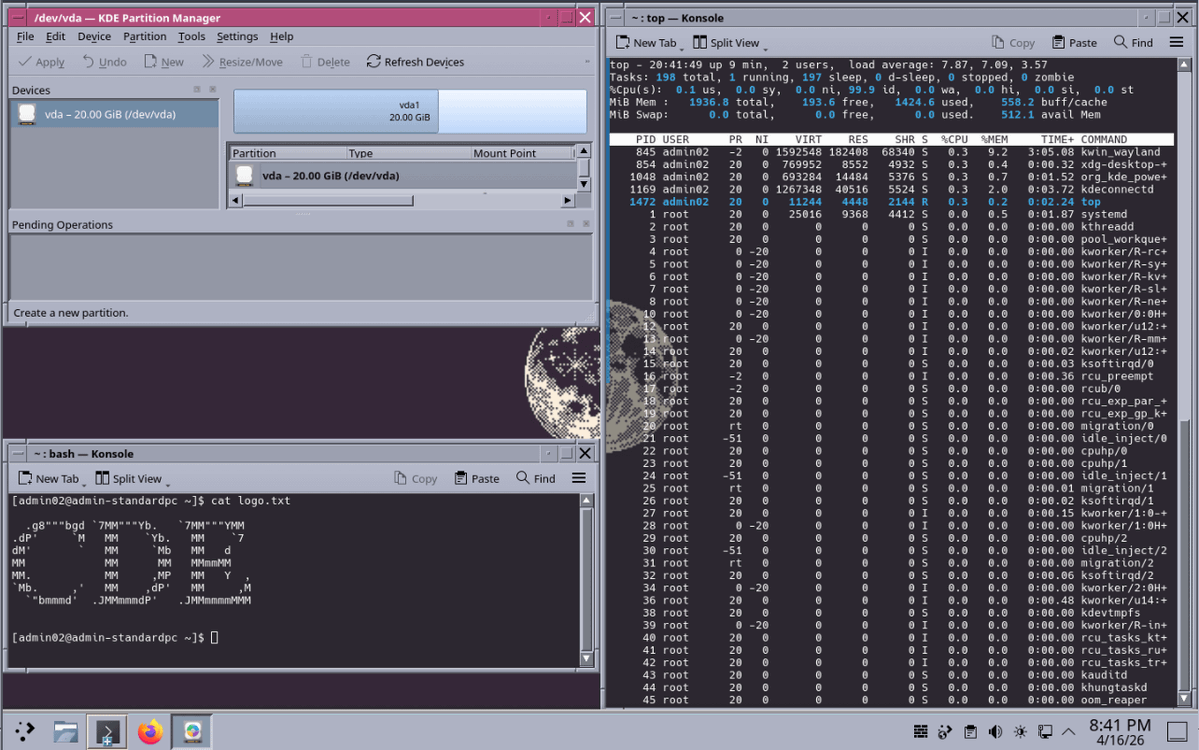
Task: Click Split View in top Konsole
Action: [726, 43]
